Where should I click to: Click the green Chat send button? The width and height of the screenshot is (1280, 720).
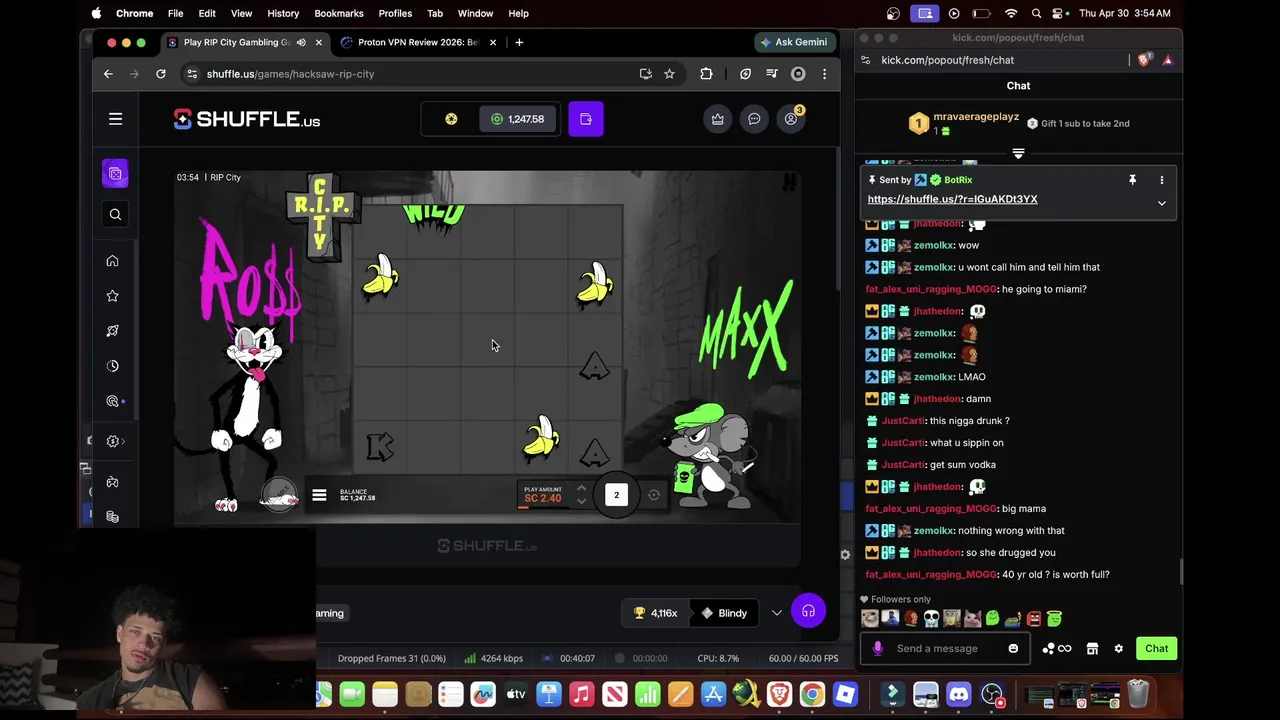1156,648
